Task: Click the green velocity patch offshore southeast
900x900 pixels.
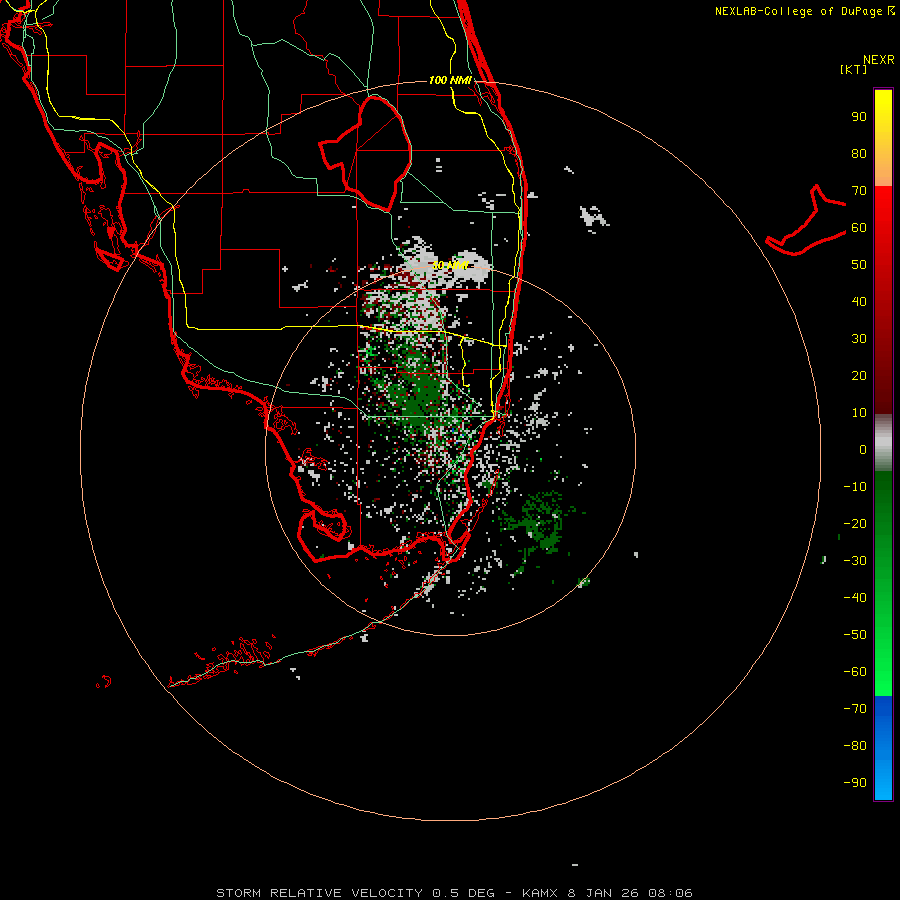Action: [536, 522]
